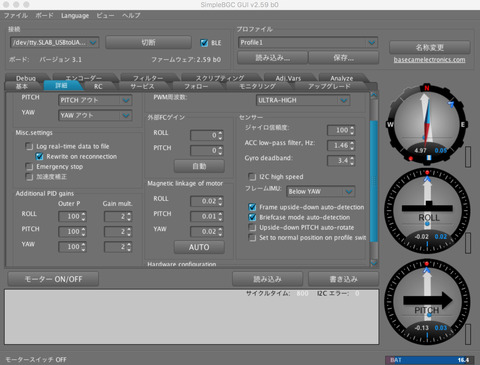This screenshot has width=480, height=365.
Task: Click the 保存... button
Action: click(x=344, y=58)
